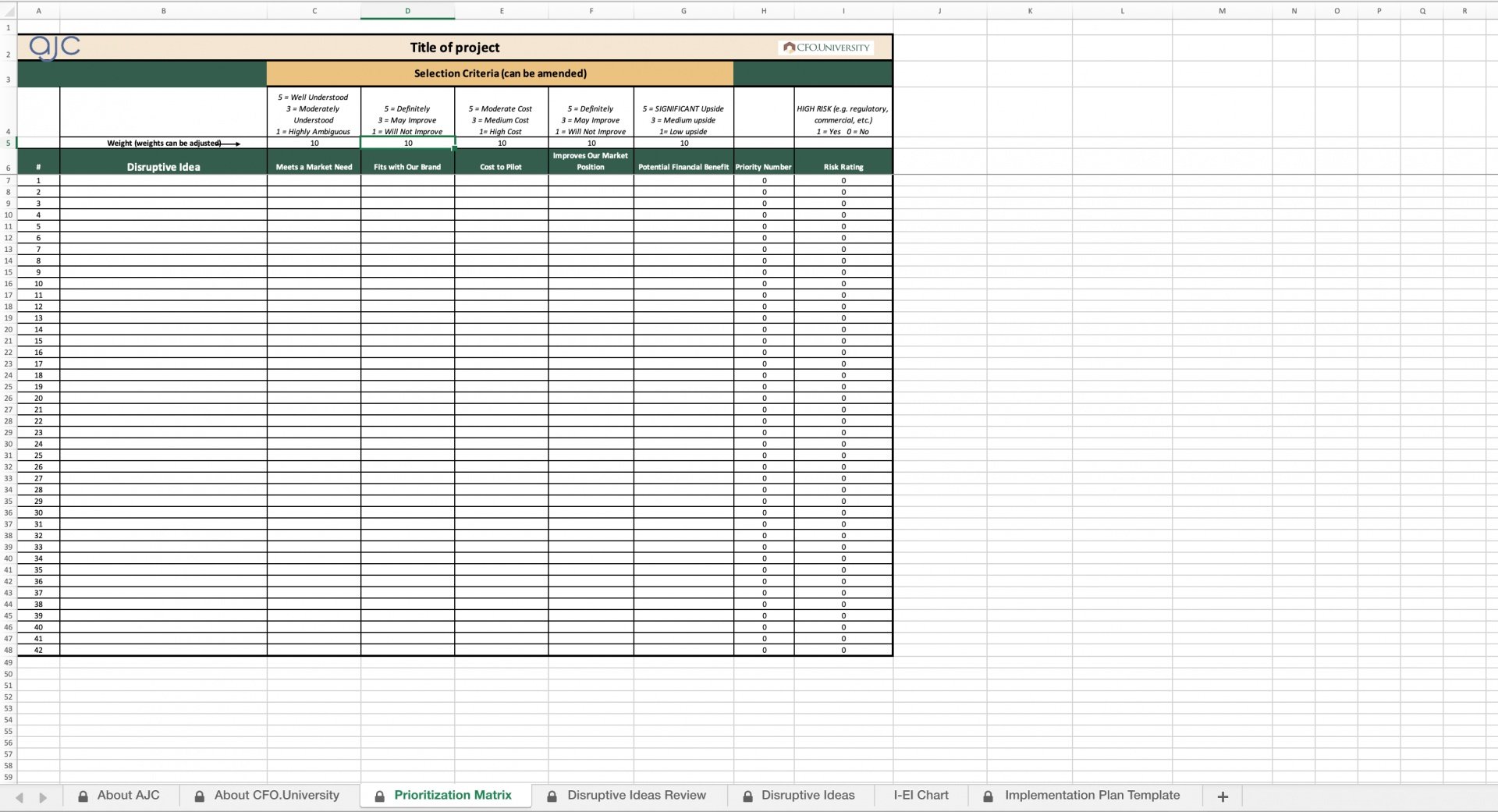Select the Risk Rating cell for idea 1

(x=843, y=180)
